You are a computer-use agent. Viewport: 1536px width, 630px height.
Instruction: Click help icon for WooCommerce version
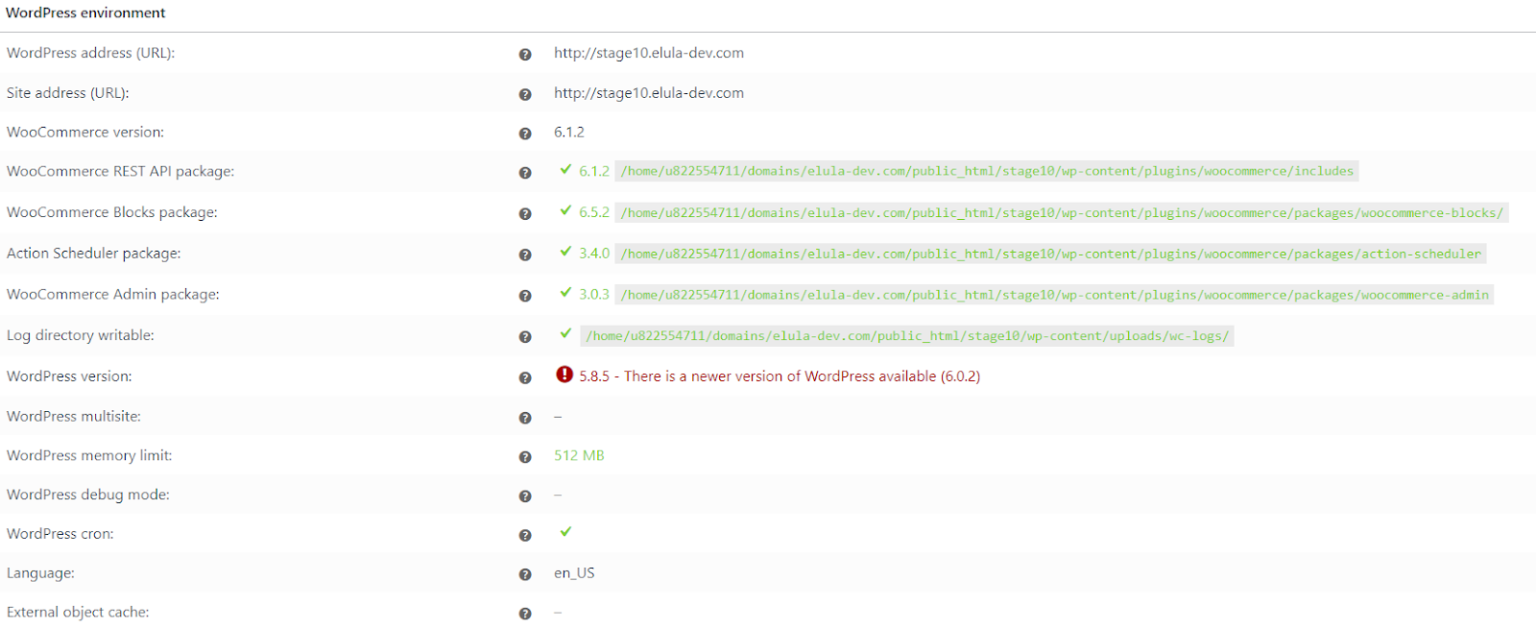pyautogui.click(x=525, y=133)
